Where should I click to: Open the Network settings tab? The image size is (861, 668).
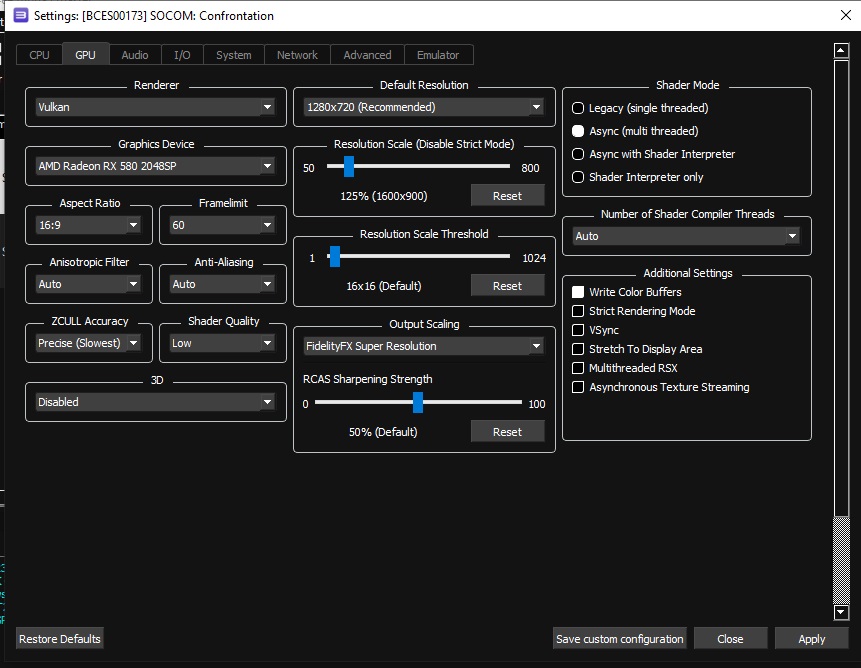296,55
